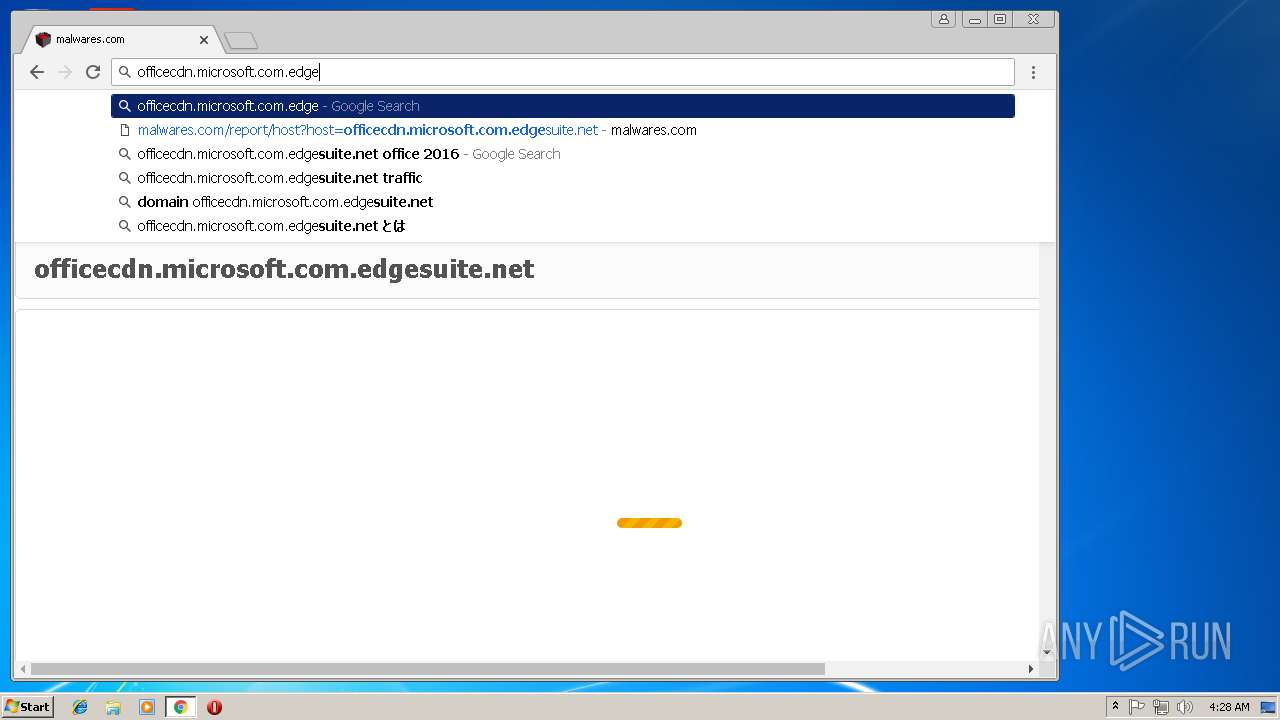Open the Action Center flag icon
Screen dimensions: 1280x720
1137,707
